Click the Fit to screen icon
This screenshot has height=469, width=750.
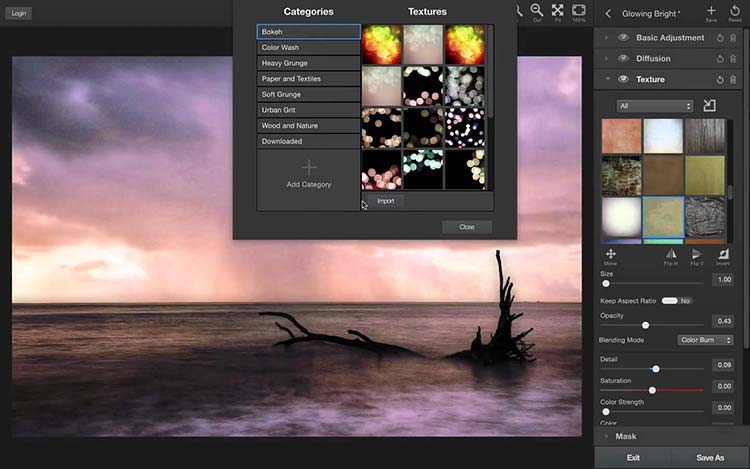click(x=558, y=11)
